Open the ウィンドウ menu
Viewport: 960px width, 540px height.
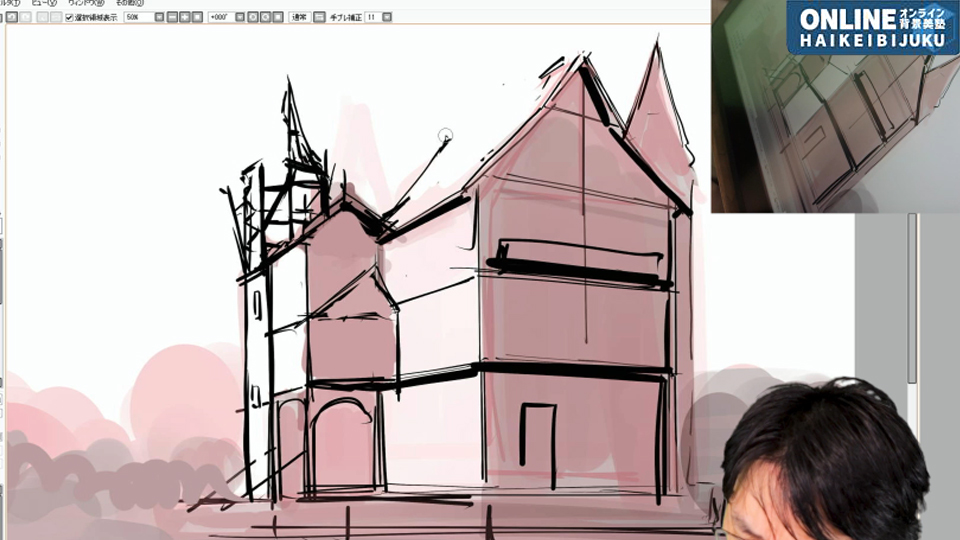pyautogui.click(x=86, y=3)
